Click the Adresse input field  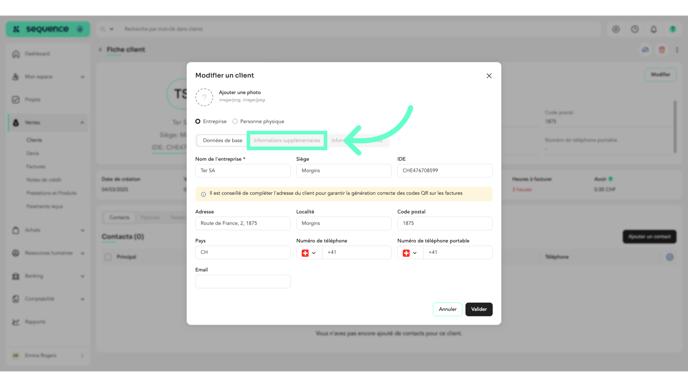(x=243, y=223)
